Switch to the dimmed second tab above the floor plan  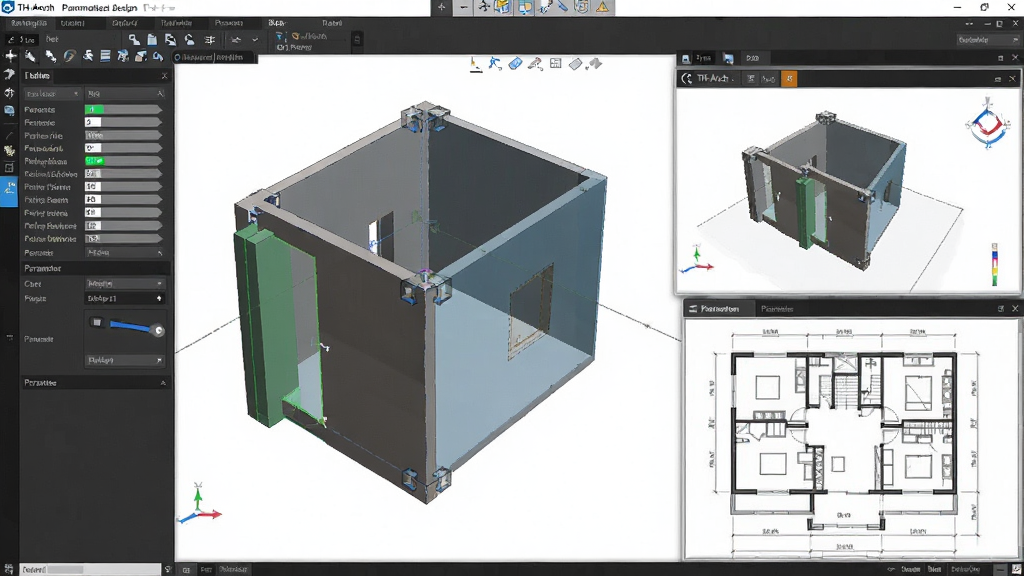(776, 309)
